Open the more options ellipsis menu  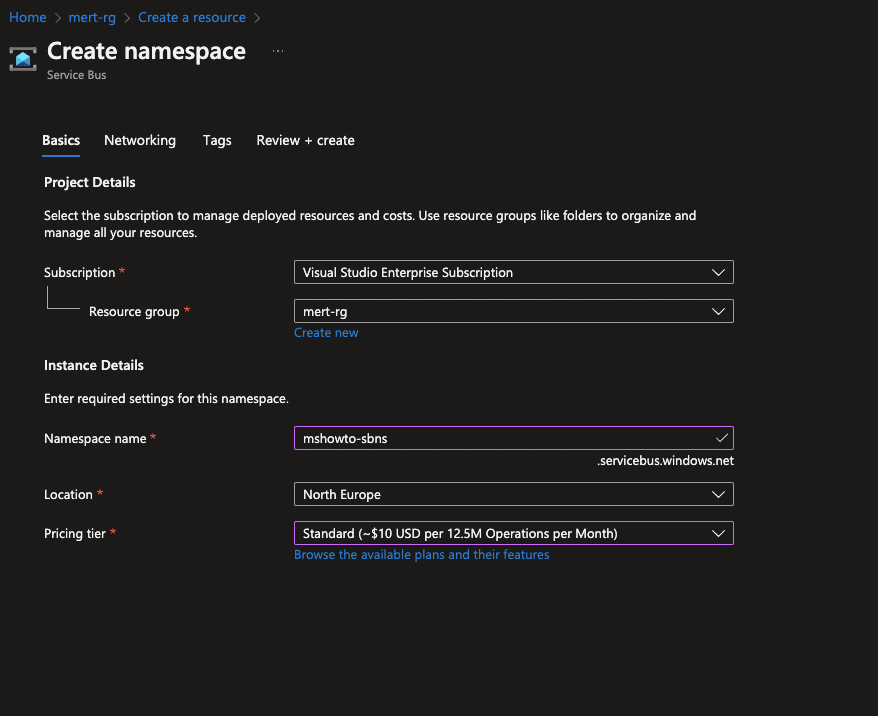point(278,51)
